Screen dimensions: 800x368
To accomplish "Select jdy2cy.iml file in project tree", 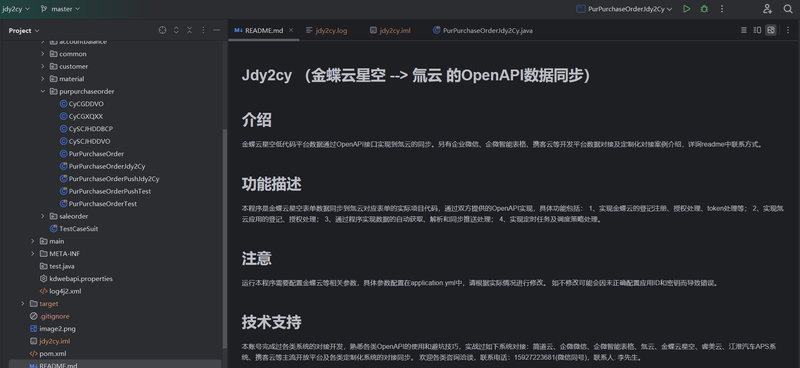I will 54,341.
